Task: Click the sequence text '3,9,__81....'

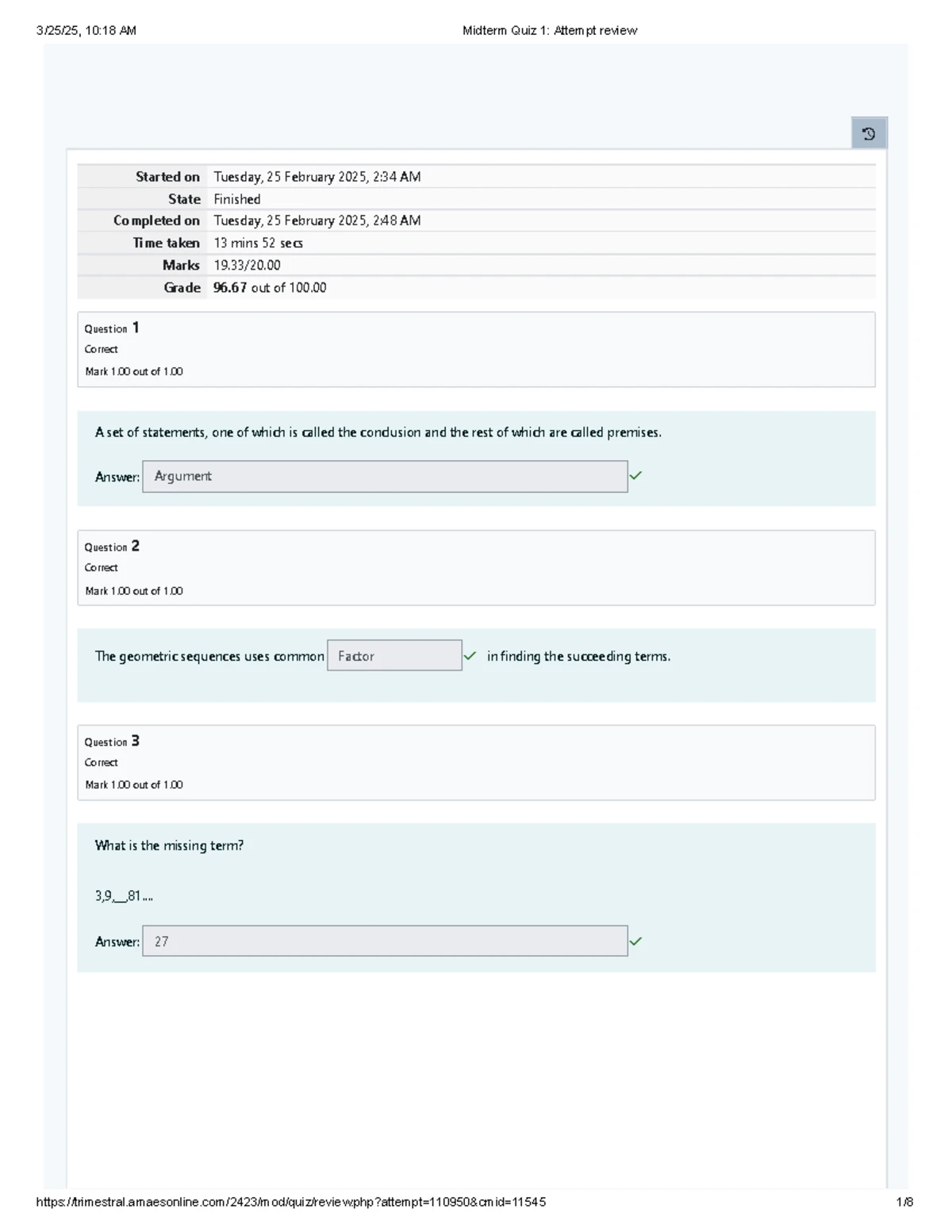Action: (x=124, y=896)
